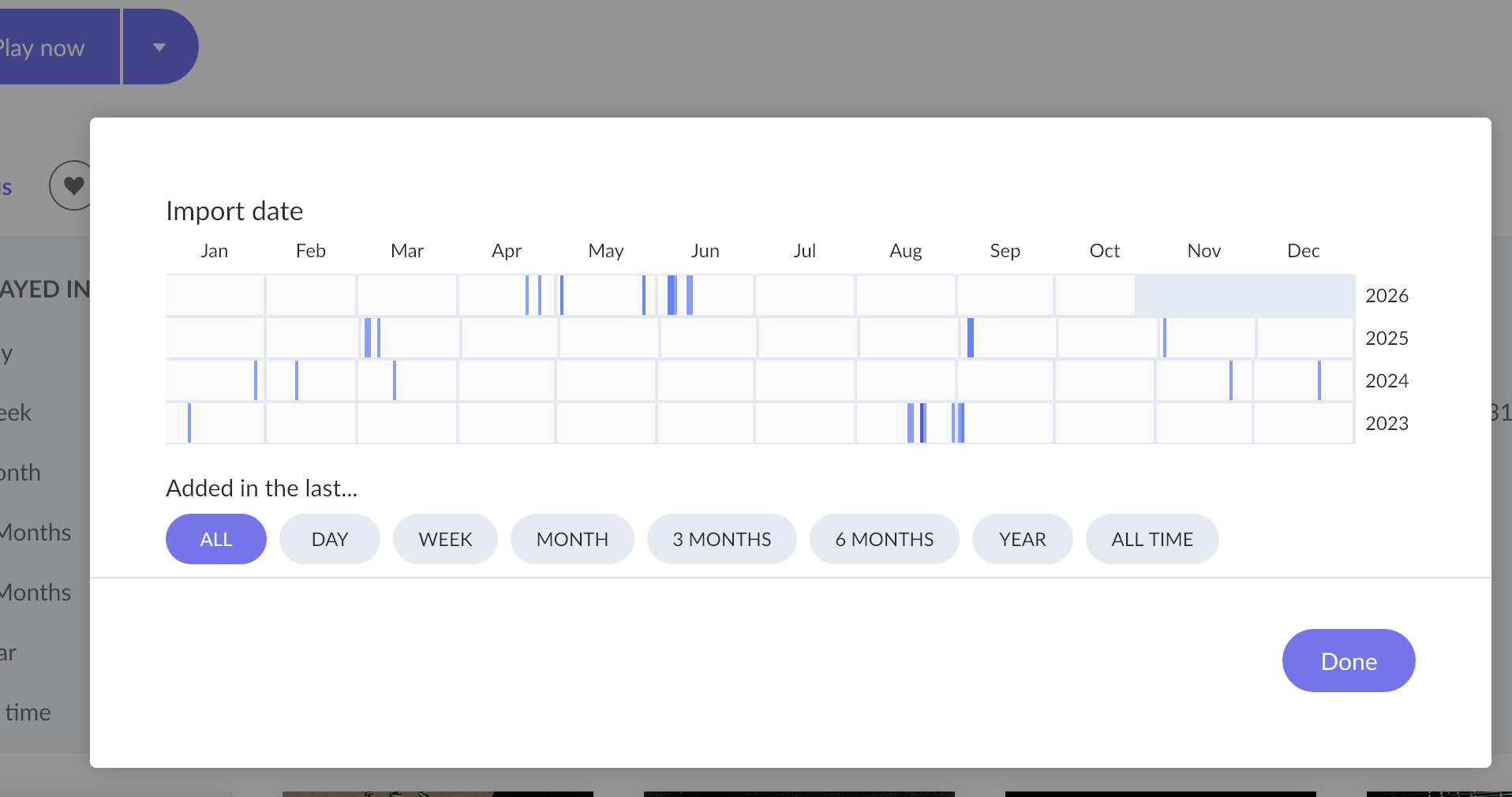The width and height of the screenshot is (1512, 797).
Task: Click the Oct month header
Action: [x=1104, y=251]
